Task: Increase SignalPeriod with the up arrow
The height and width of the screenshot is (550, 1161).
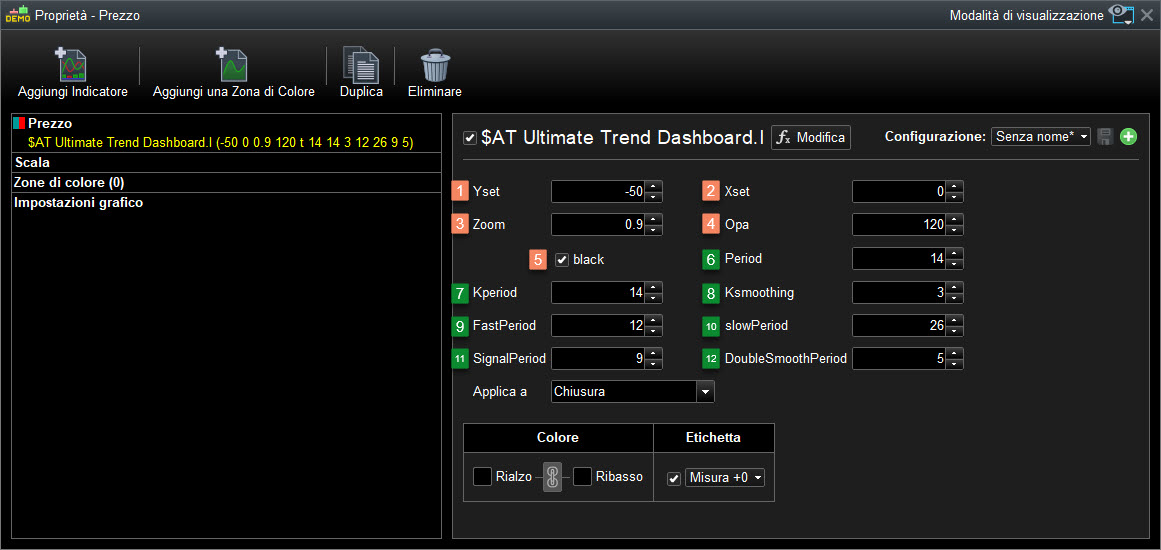Action: pos(654,354)
